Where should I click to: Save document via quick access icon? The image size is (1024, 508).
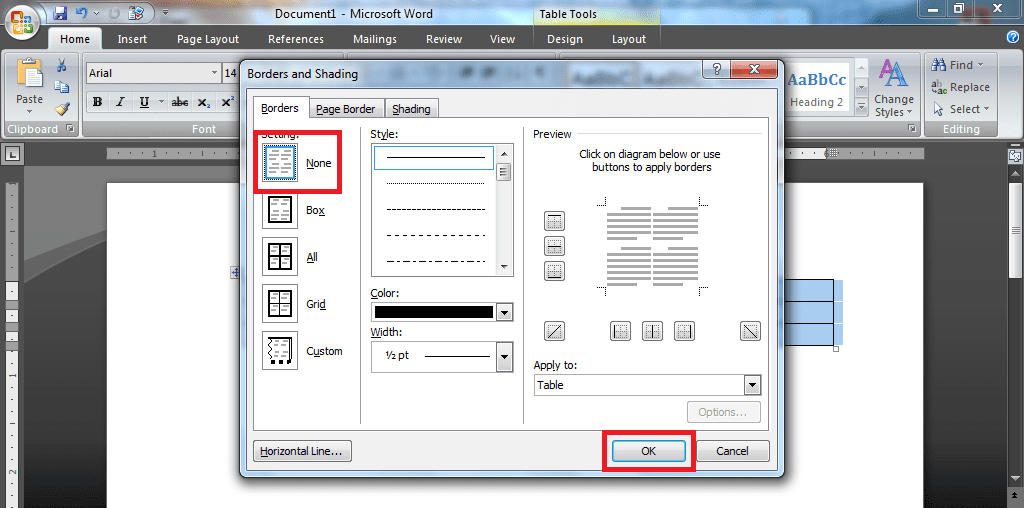tap(60, 12)
